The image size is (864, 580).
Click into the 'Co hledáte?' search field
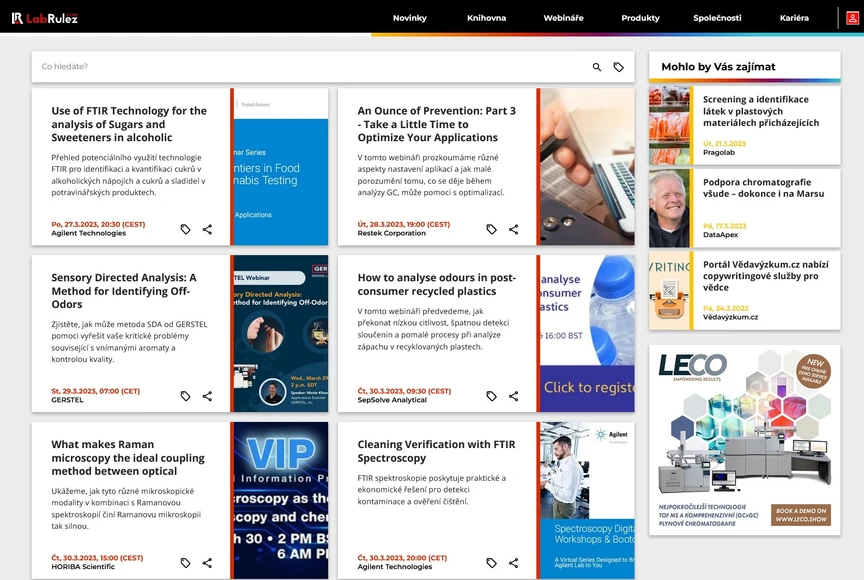(200, 65)
